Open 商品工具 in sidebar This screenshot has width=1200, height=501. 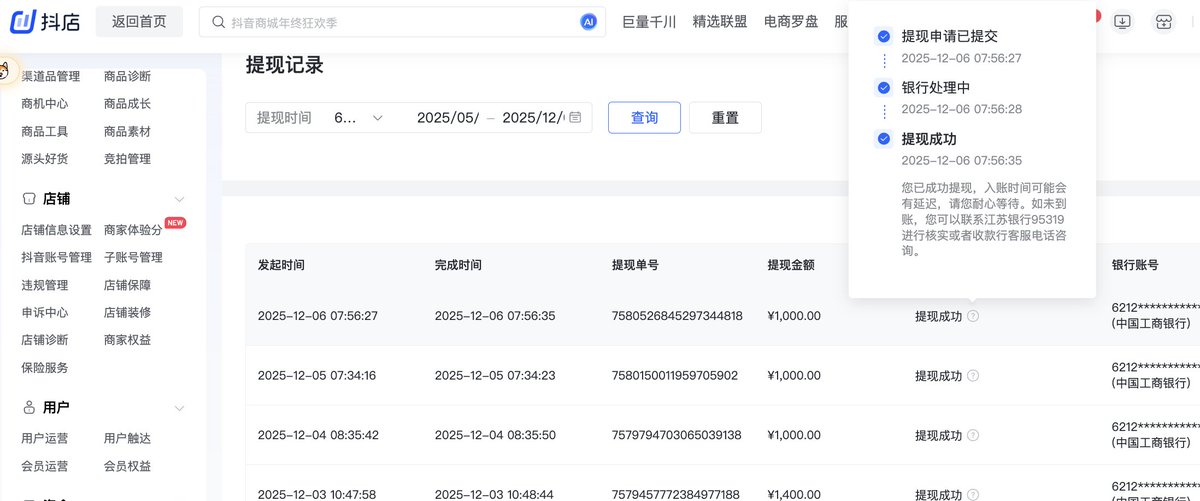45,131
